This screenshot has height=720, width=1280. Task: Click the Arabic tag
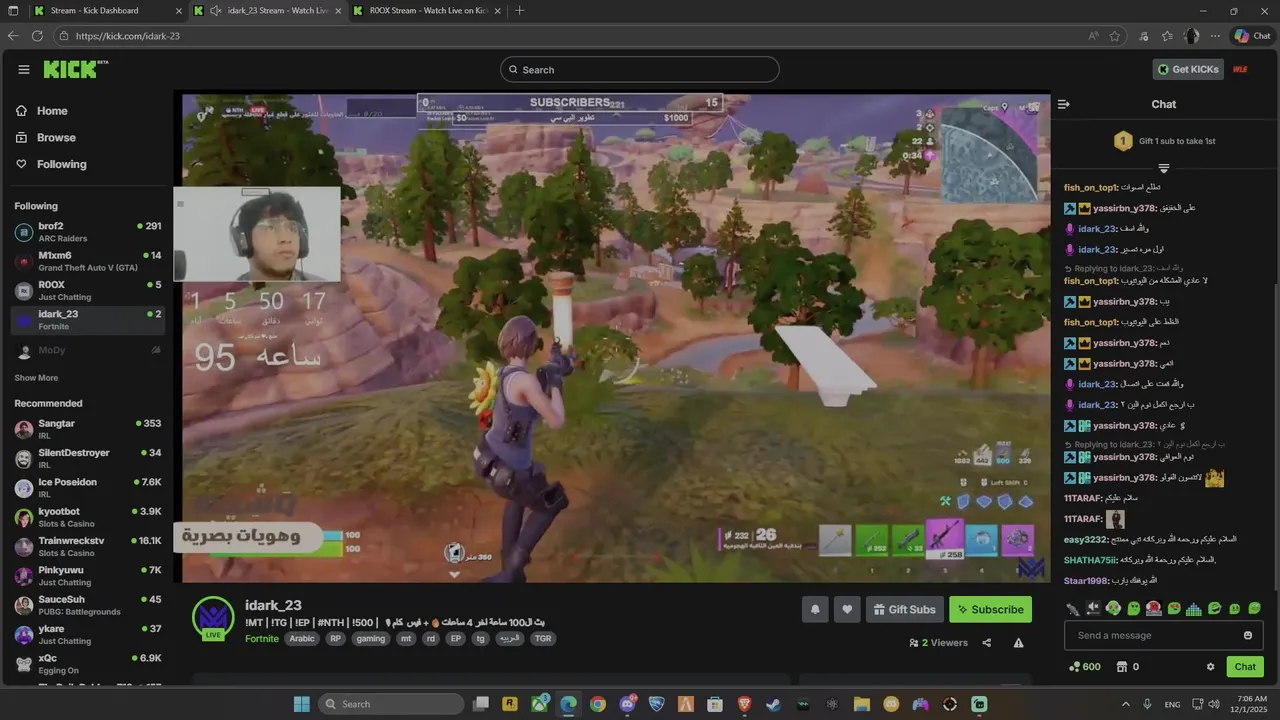(302, 639)
